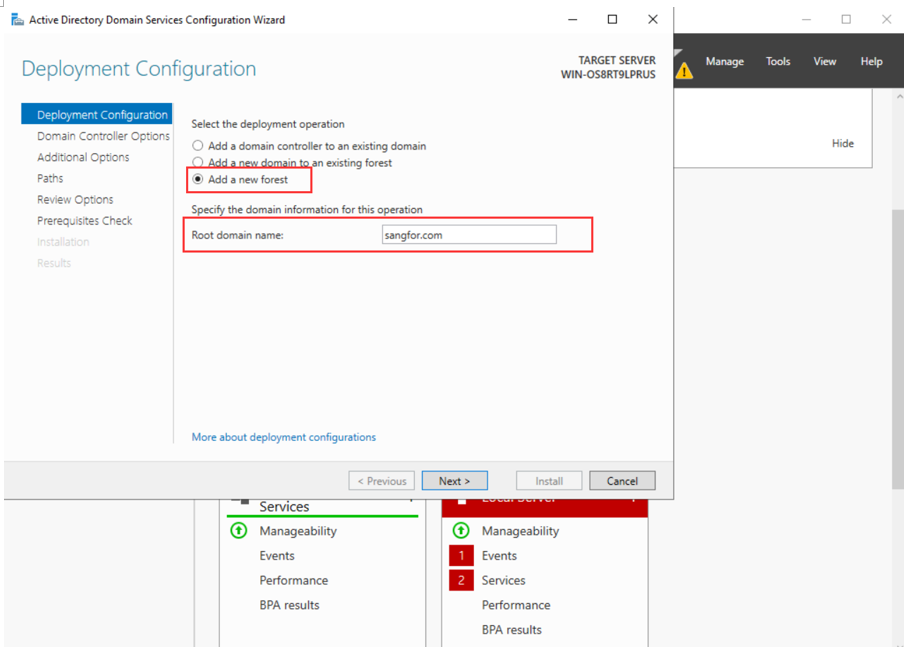Open the yellow warning notification icon
This screenshot has height=647, width=904.
click(x=684, y=70)
